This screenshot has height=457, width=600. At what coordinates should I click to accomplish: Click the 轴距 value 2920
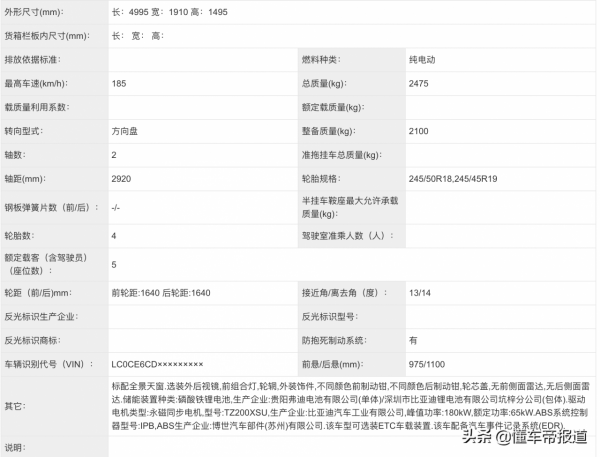pos(122,179)
